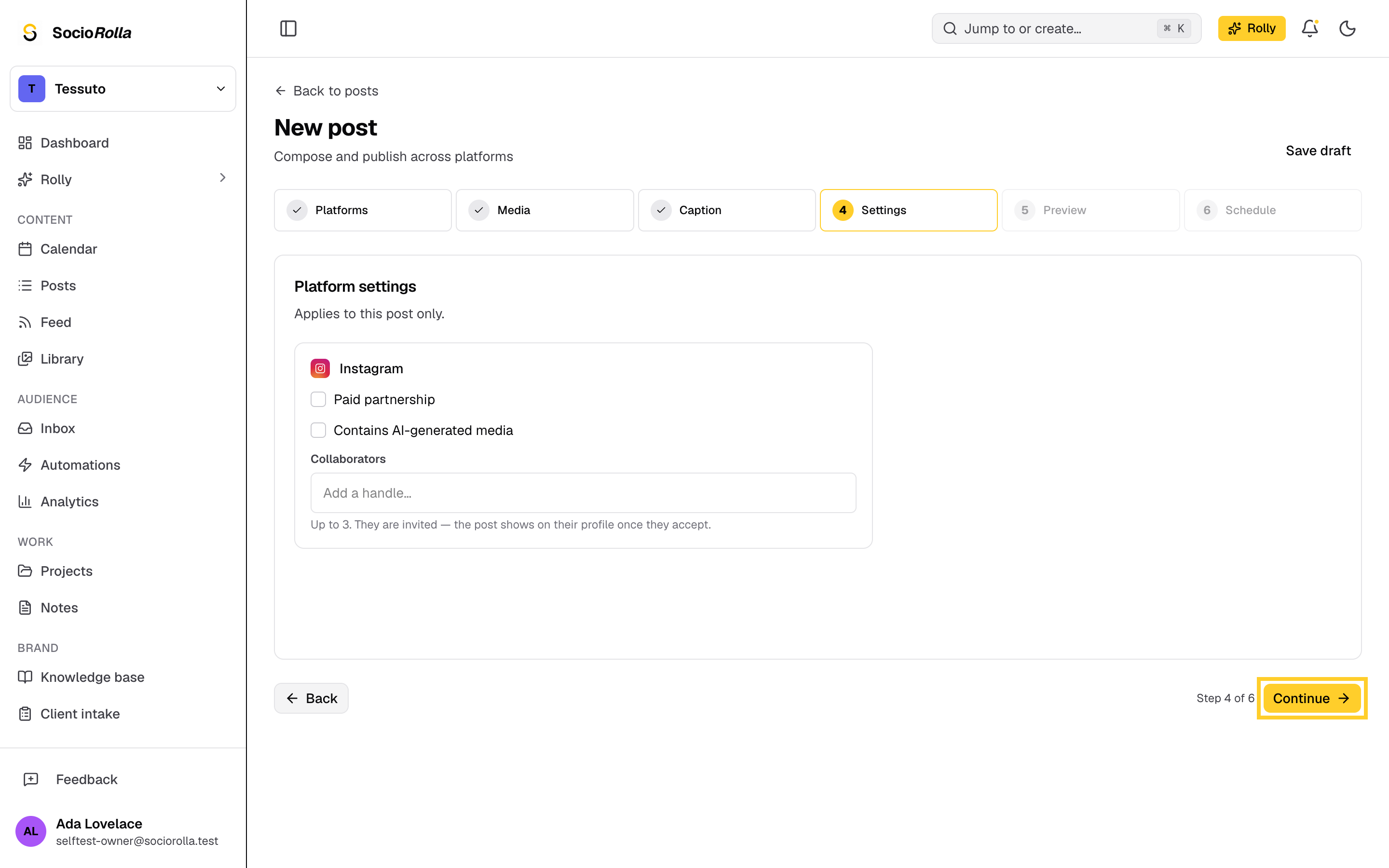
Task: Jump to the Schedule step
Action: [1272, 210]
